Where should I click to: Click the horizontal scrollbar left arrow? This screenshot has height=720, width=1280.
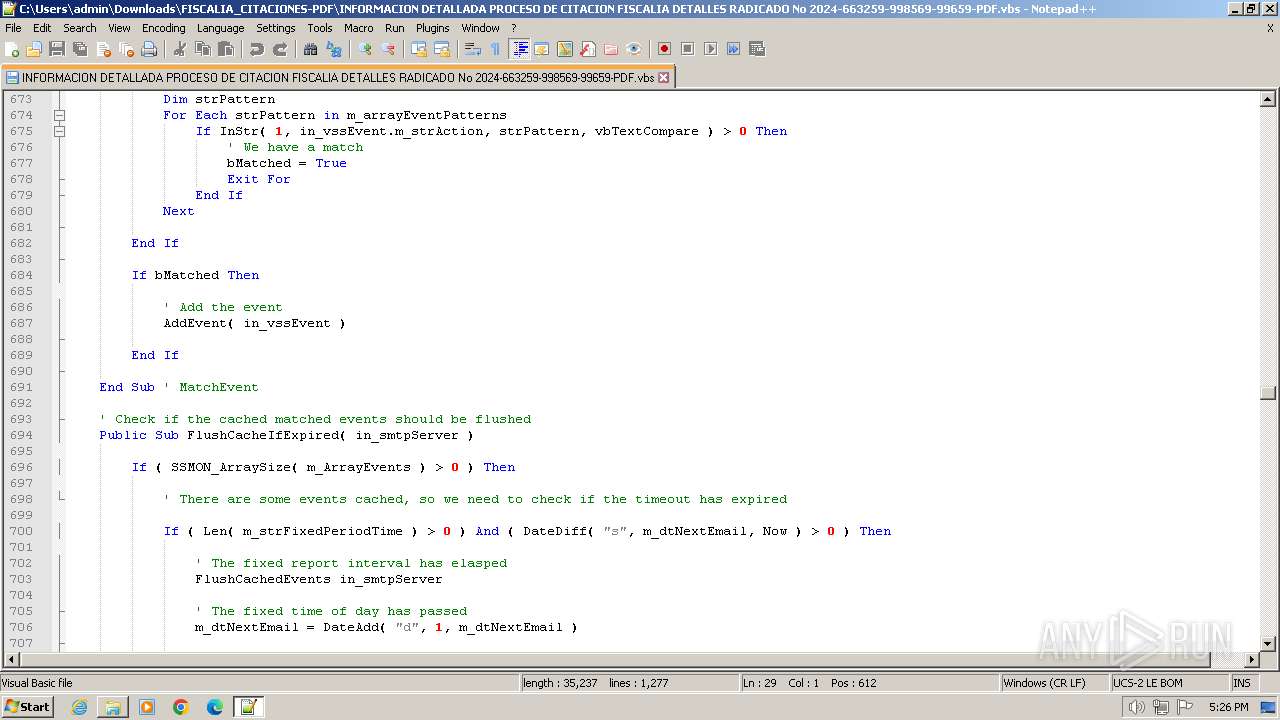[x=12, y=660]
